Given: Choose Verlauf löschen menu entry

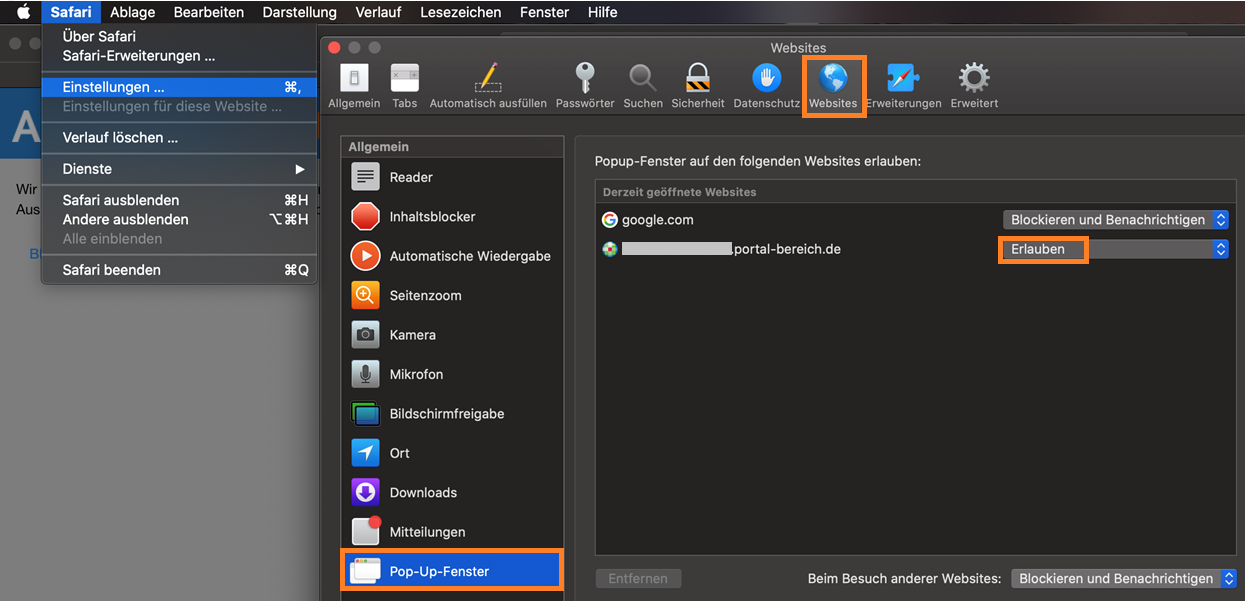Looking at the screenshot, I should (x=179, y=138).
